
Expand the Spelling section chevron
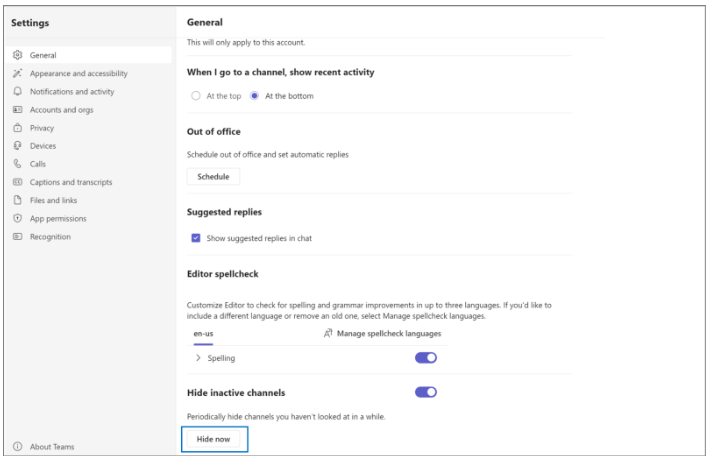[198, 358]
